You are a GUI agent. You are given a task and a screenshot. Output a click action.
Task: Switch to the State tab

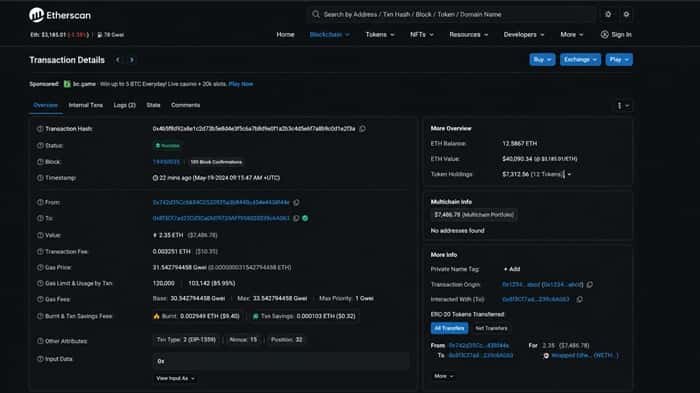click(153, 105)
